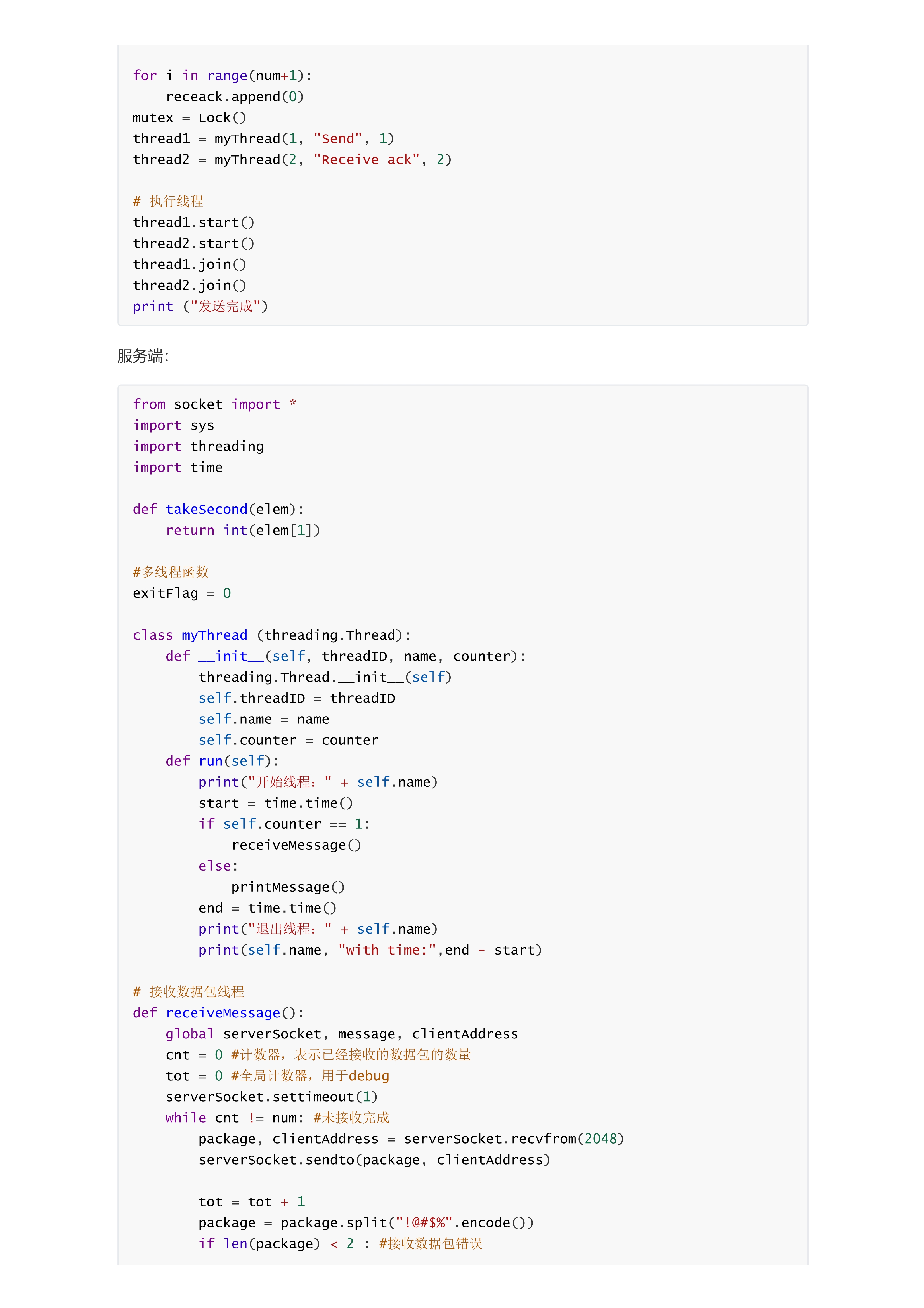Click the 'exitFlag = 0' line
This screenshot has width=924, height=1308.
pyautogui.click(x=182, y=594)
